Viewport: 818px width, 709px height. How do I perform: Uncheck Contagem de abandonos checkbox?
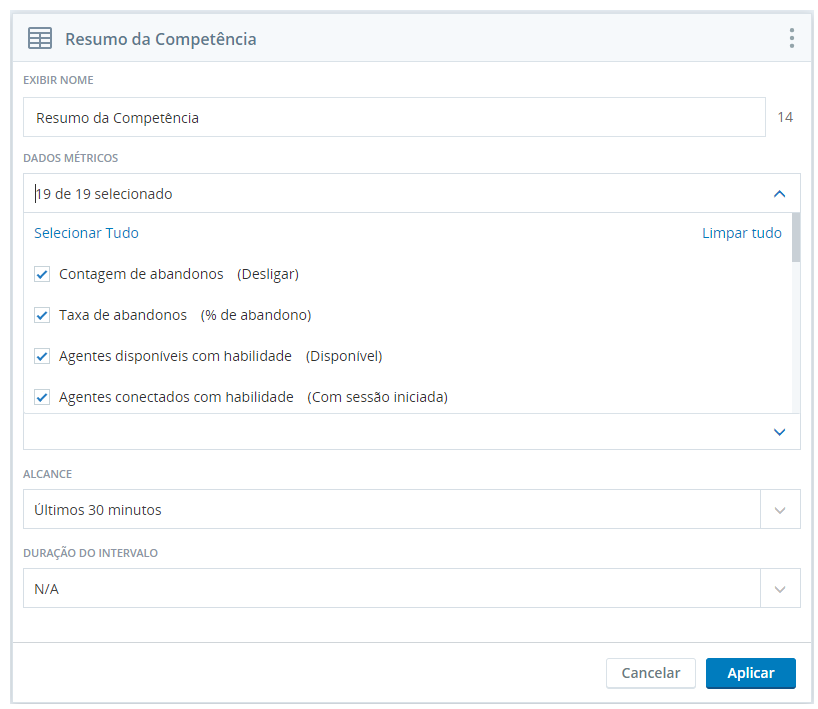click(42, 274)
